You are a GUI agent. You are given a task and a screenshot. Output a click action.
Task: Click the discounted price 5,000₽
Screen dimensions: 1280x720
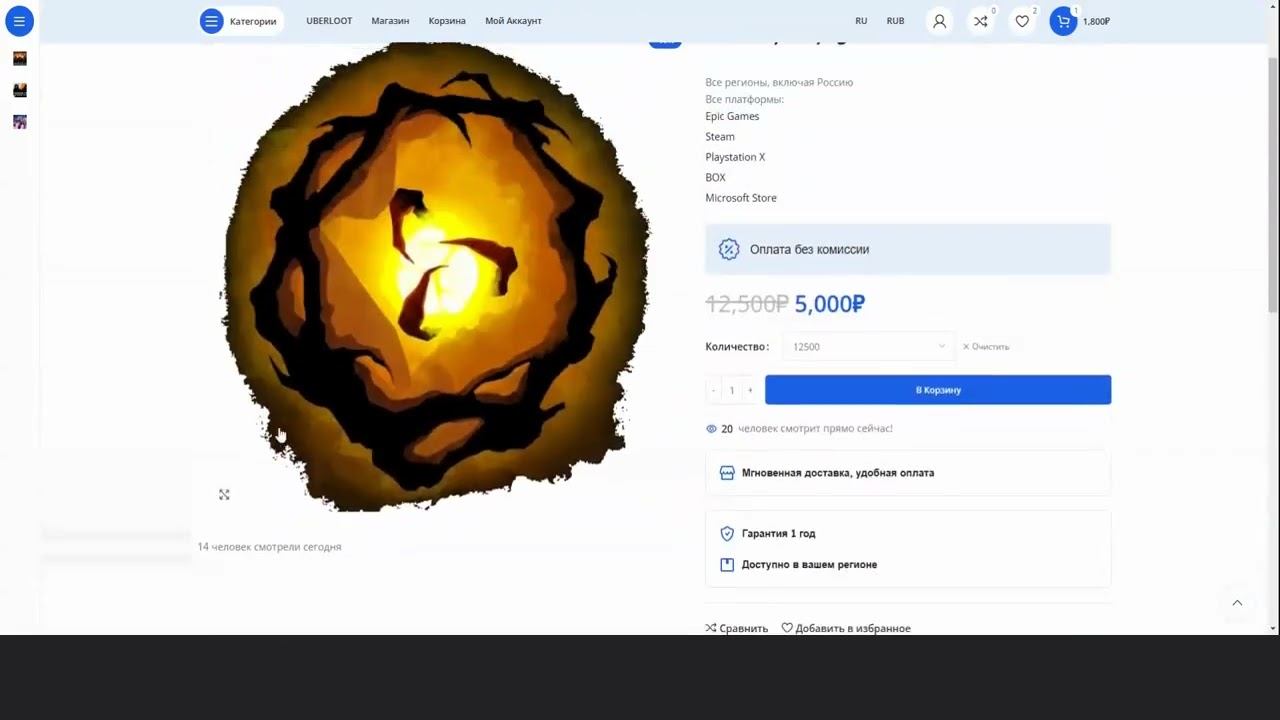pyautogui.click(x=830, y=304)
